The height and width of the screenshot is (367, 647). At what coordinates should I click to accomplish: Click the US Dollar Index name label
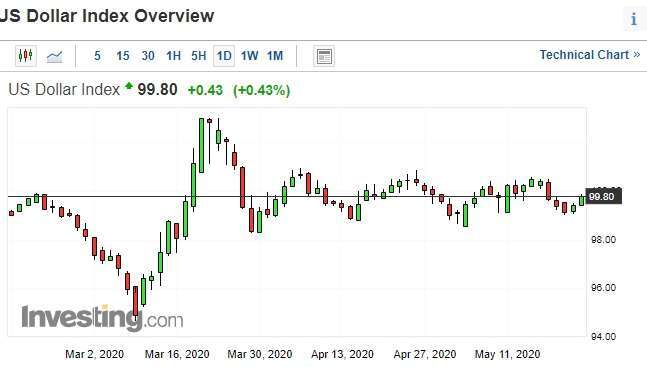(64, 90)
